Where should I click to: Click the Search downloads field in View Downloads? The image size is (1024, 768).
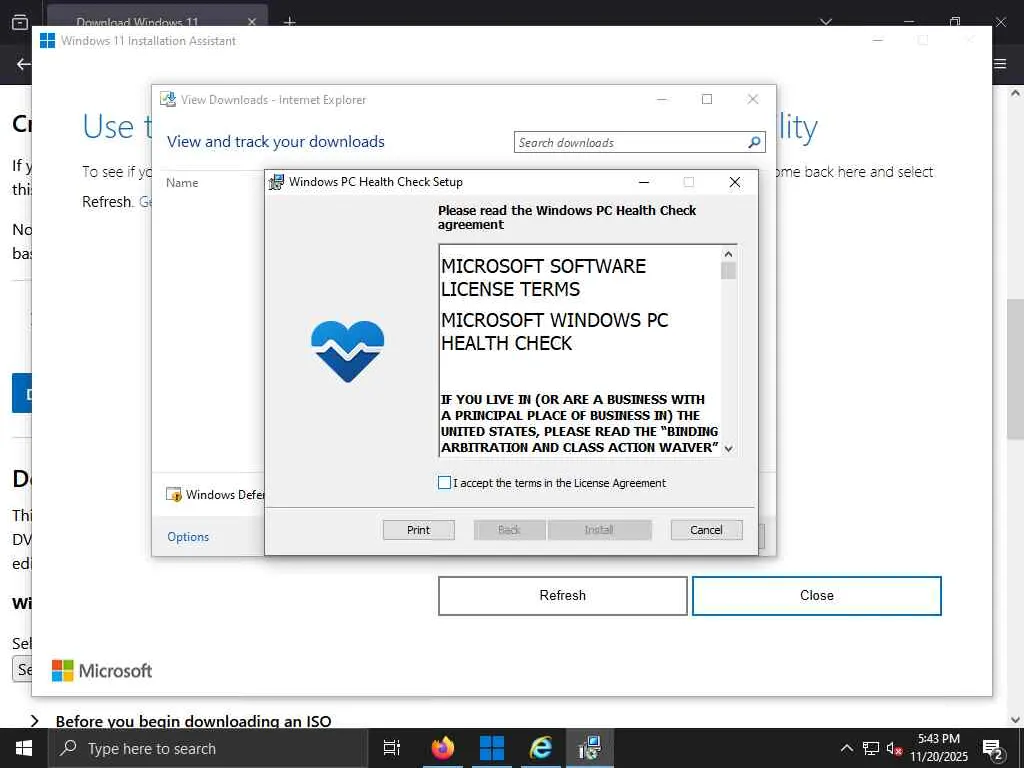(639, 142)
